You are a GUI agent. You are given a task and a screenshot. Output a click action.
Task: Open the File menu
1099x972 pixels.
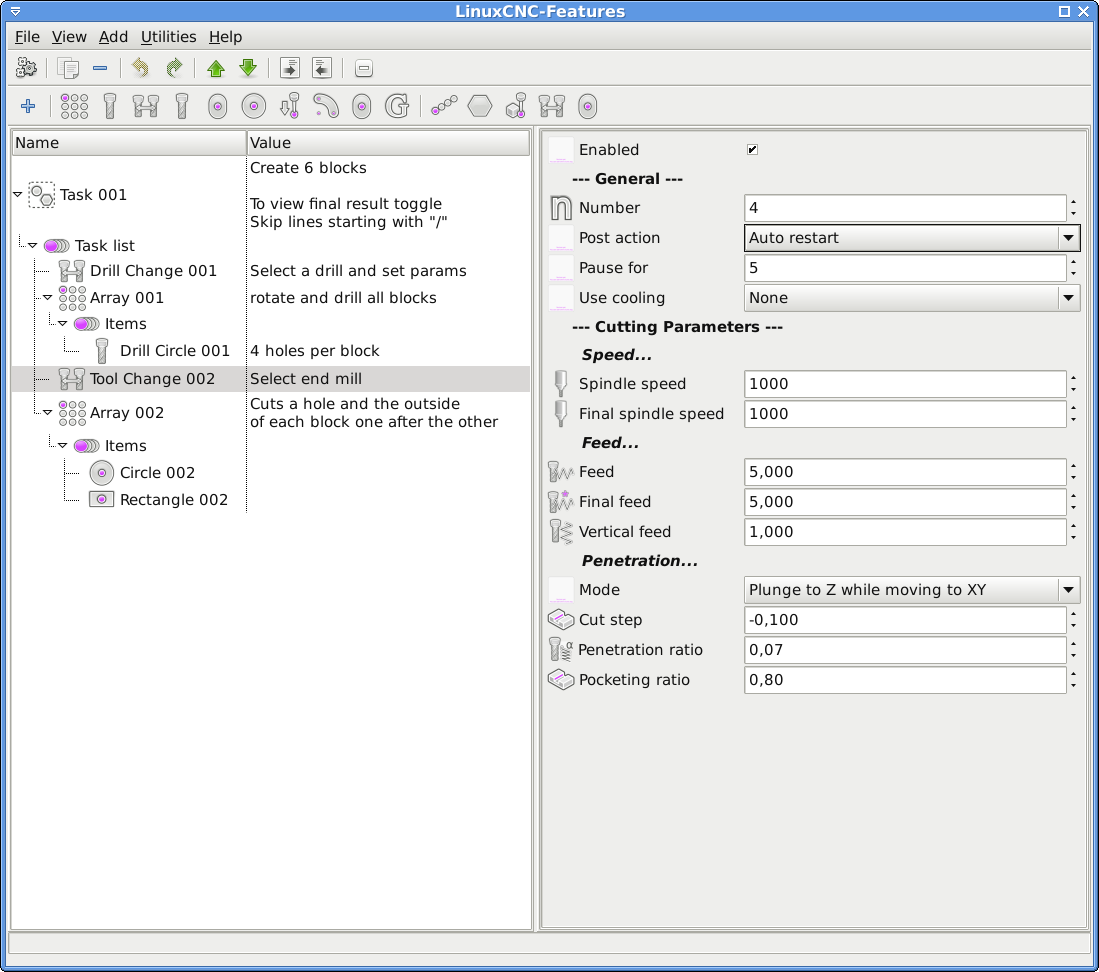pyautogui.click(x=27, y=37)
